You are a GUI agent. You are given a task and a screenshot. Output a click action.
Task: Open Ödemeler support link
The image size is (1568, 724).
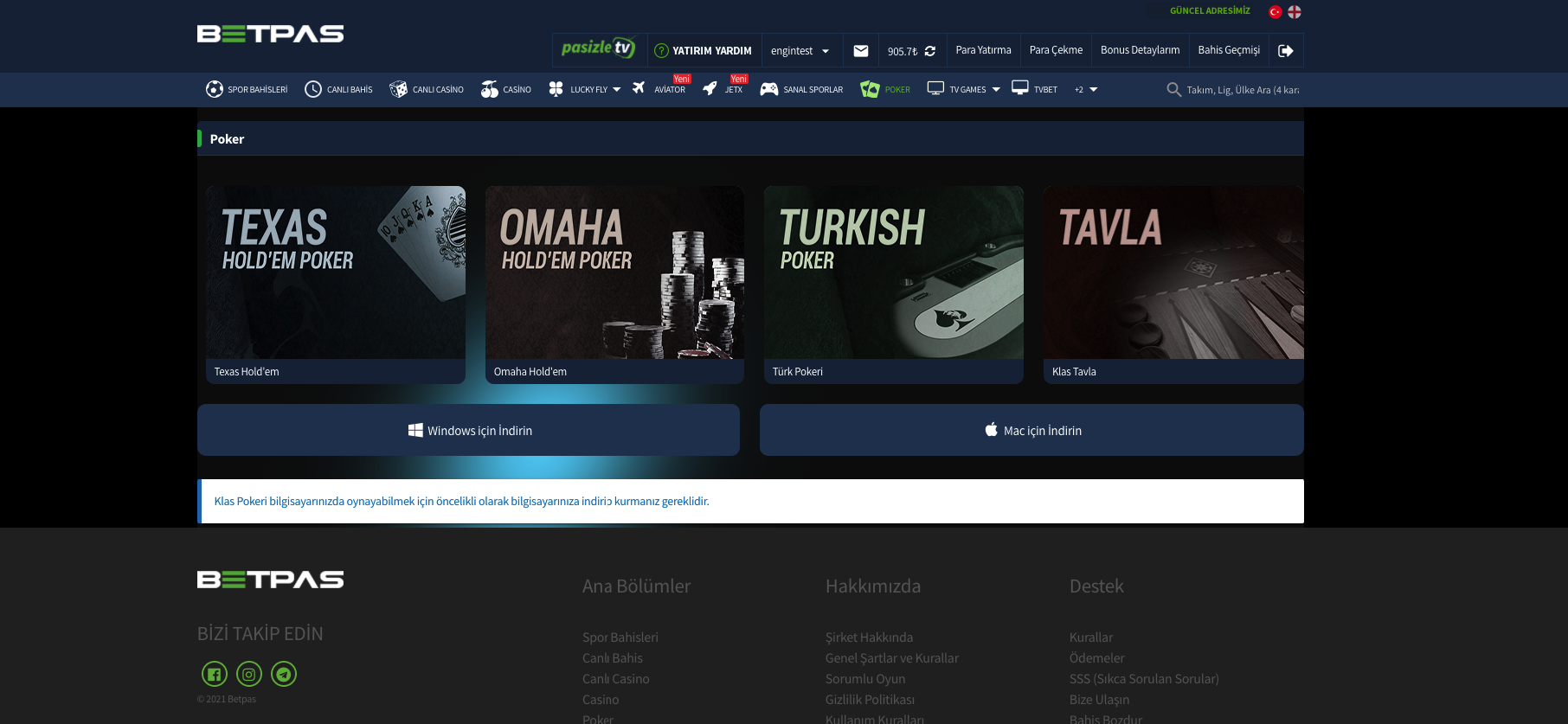(1097, 658)
